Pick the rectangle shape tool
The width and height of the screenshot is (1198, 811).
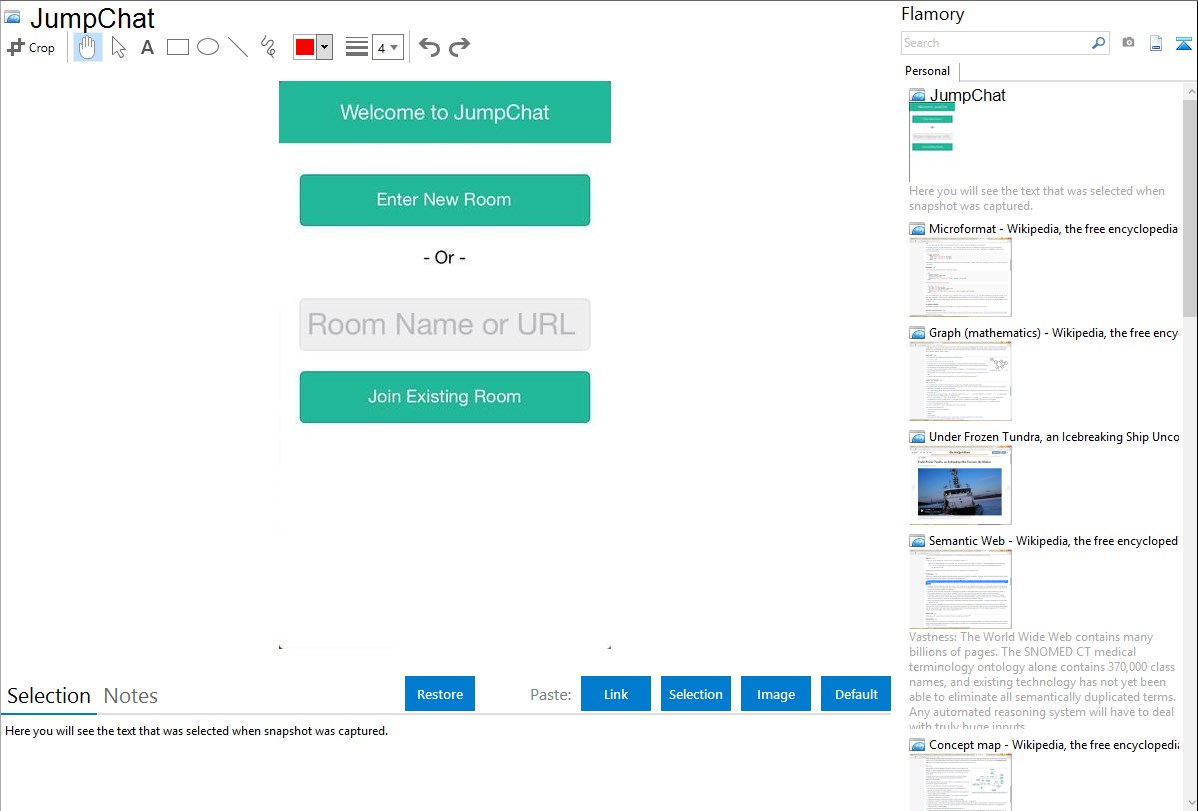tap(177, 47)
